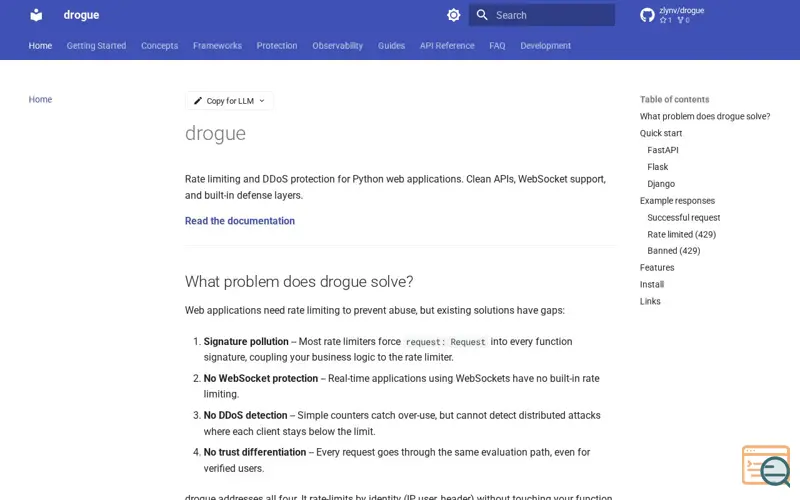Go to Django section in contents
Viewport: 800px width, 500px height.
(661, 184)
